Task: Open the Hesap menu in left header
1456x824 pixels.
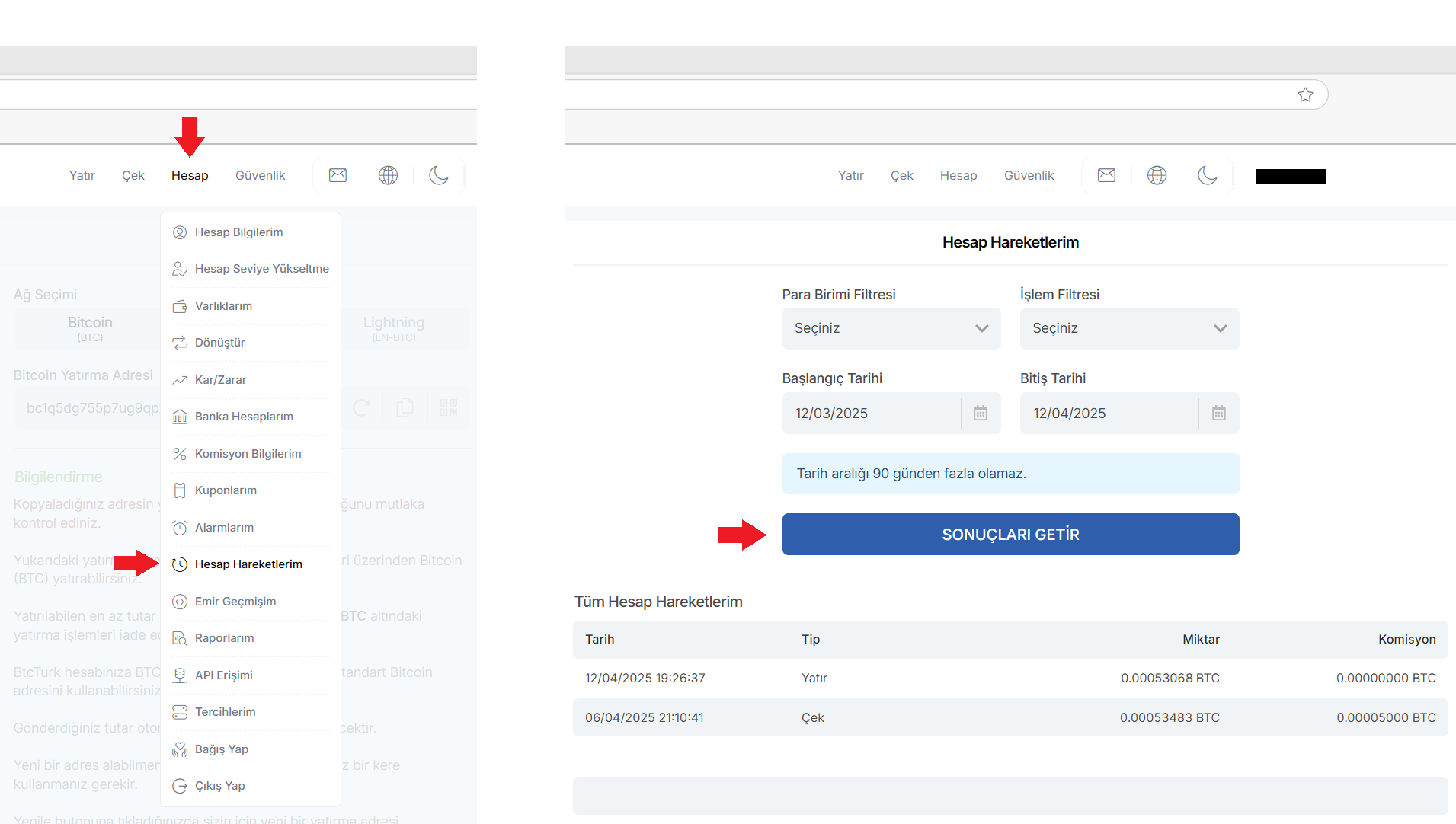Action: [x=190, y=175]
